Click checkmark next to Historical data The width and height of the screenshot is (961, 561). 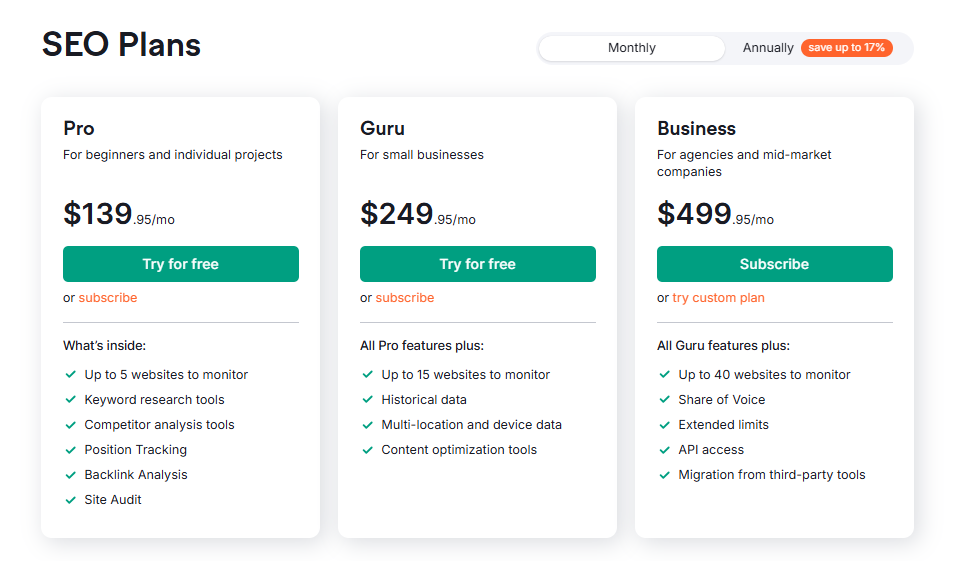pyautogui.click(x=368, y=400)
